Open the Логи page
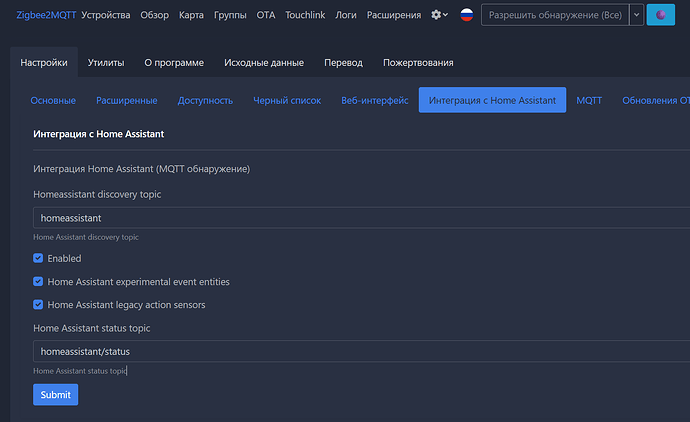Image resolution: width=690 pixels, height=422 pixels. [x=346, y=15]
